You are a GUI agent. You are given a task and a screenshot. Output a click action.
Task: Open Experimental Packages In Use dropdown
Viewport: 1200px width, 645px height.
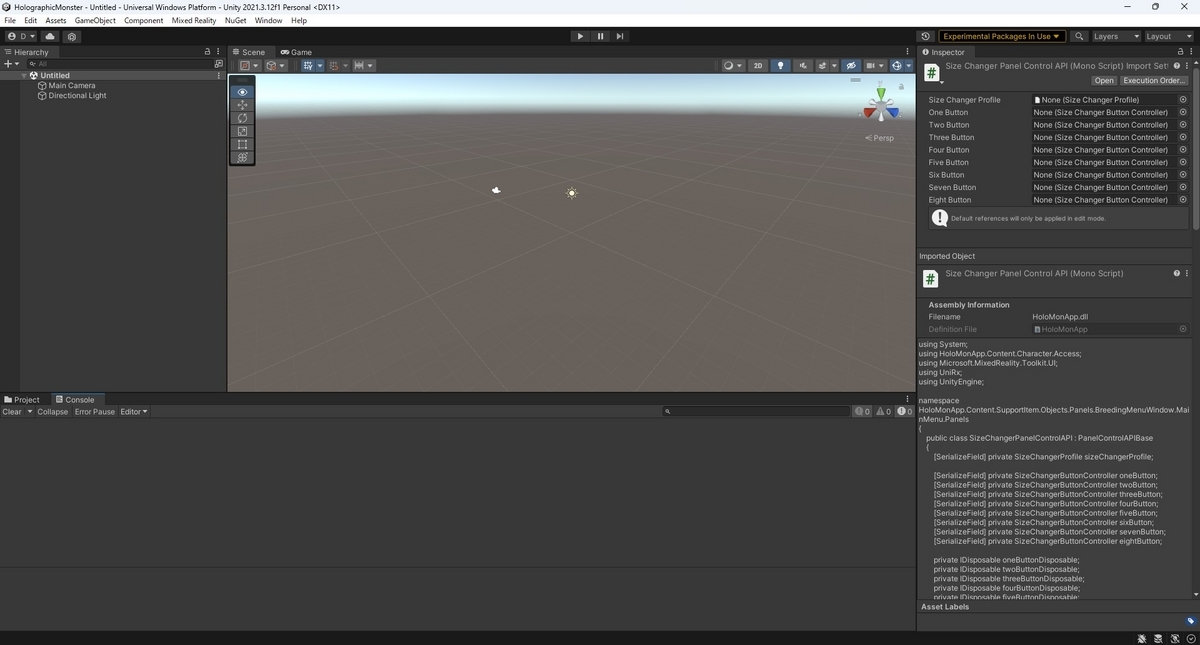coord(1002,36)
